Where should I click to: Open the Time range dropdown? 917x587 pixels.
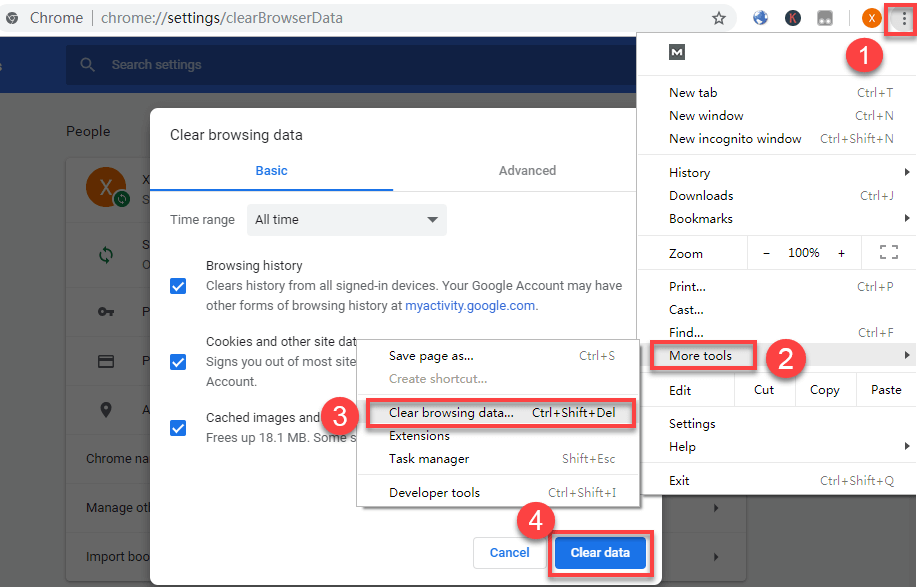(346, 220)
